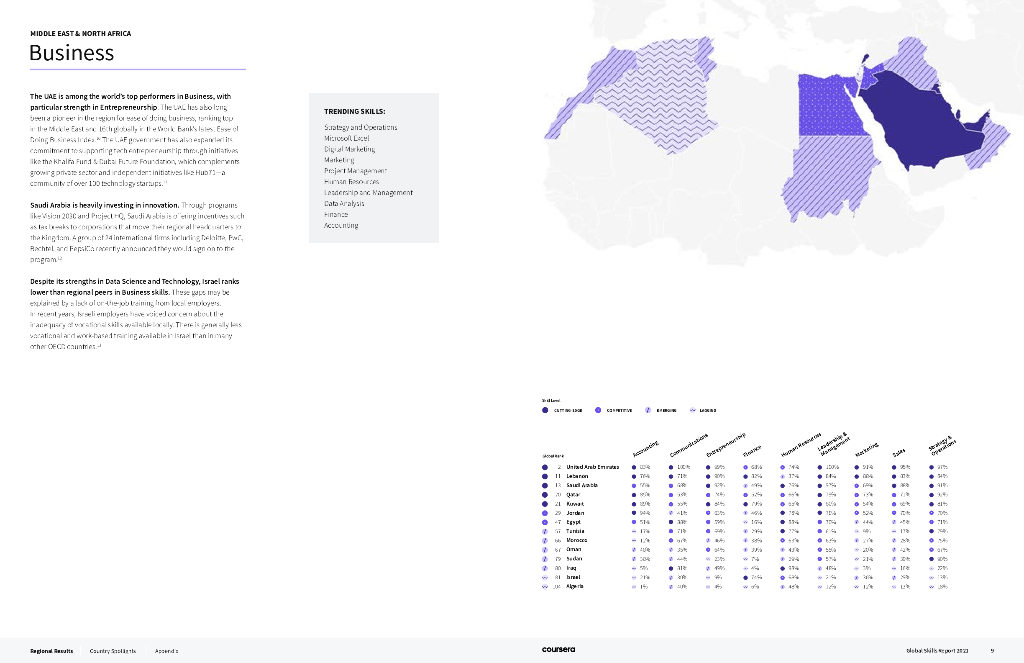Screen dimensions: 1024x663
Task: Click the Entrepreneurship column header
Action: (x=726, y=445)
